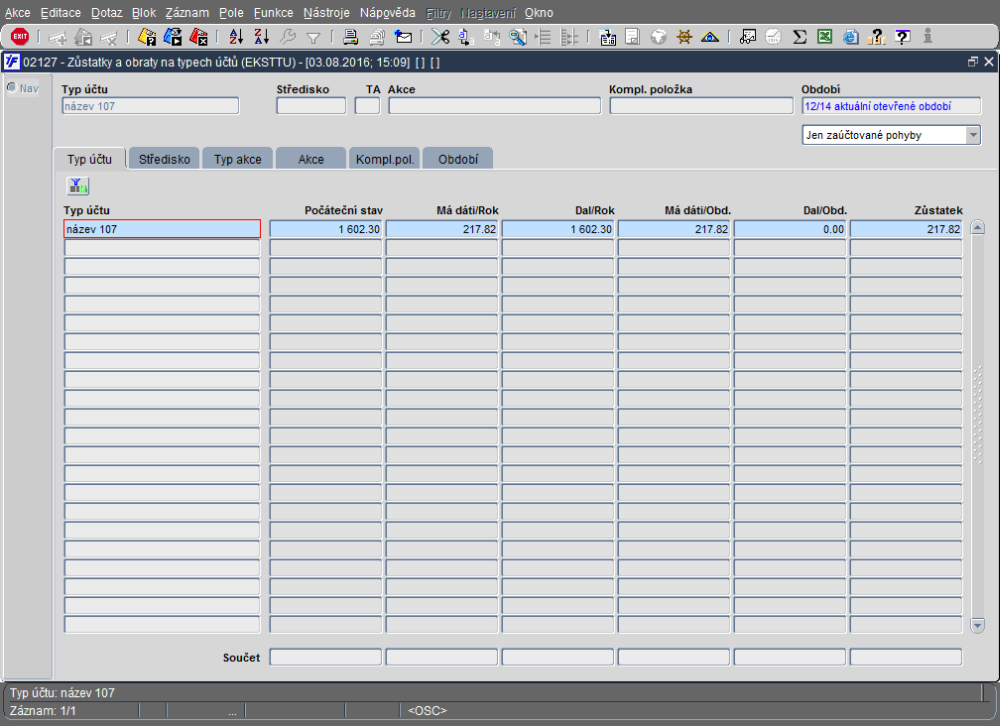The image size is (1000, 726).
Task: Switch to the Kompl.pol. tab
Action: click(x=385, y=159)
